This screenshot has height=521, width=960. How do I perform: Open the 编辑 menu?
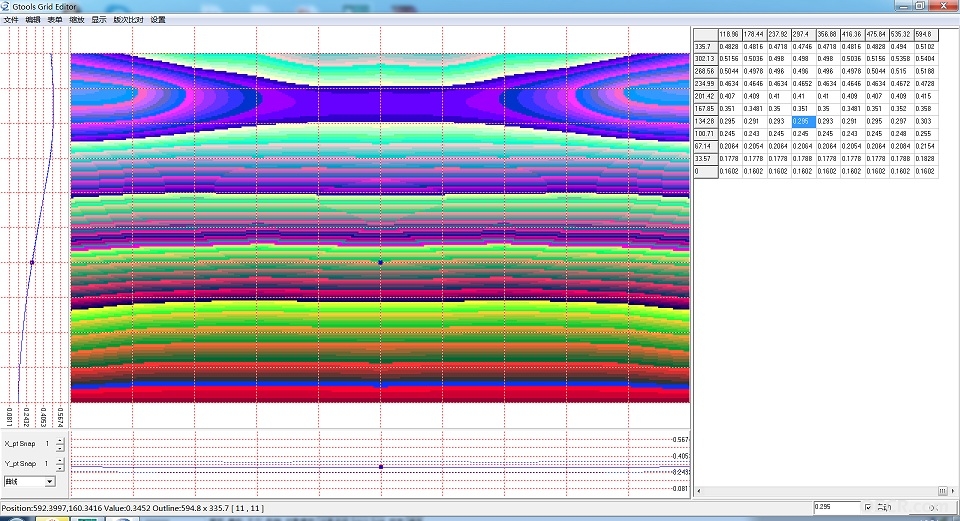(x=33, y=20)
